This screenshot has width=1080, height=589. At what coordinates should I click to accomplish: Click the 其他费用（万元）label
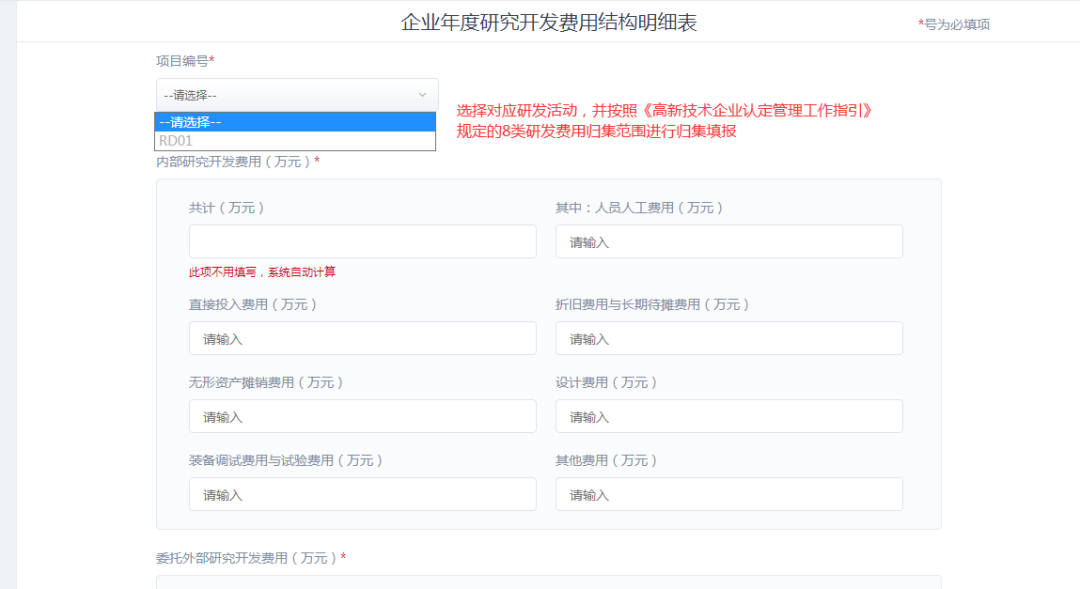coord(606,459)
